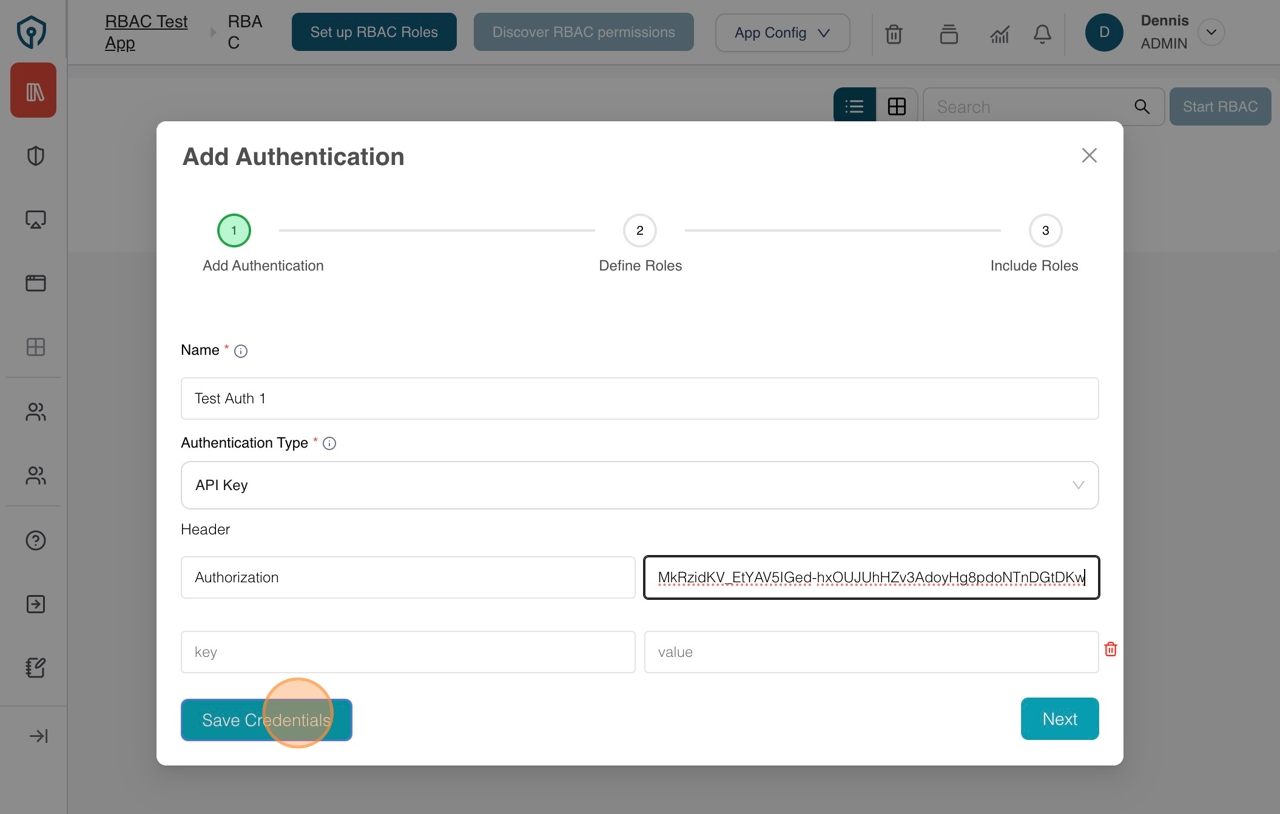Collapse the sidebar with the arrow icon
Viewport: 1280px width, 814px height.
click(x=37, y=735)
